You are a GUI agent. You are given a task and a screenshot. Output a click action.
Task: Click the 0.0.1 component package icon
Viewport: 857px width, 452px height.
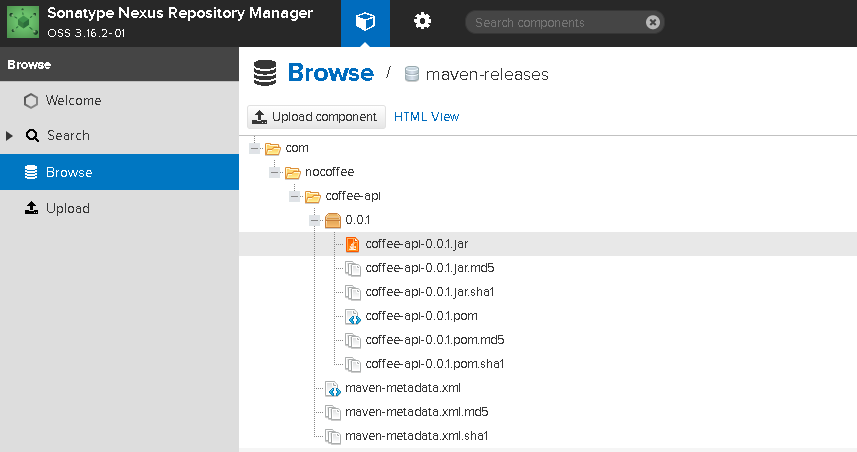tap(333, 220)
